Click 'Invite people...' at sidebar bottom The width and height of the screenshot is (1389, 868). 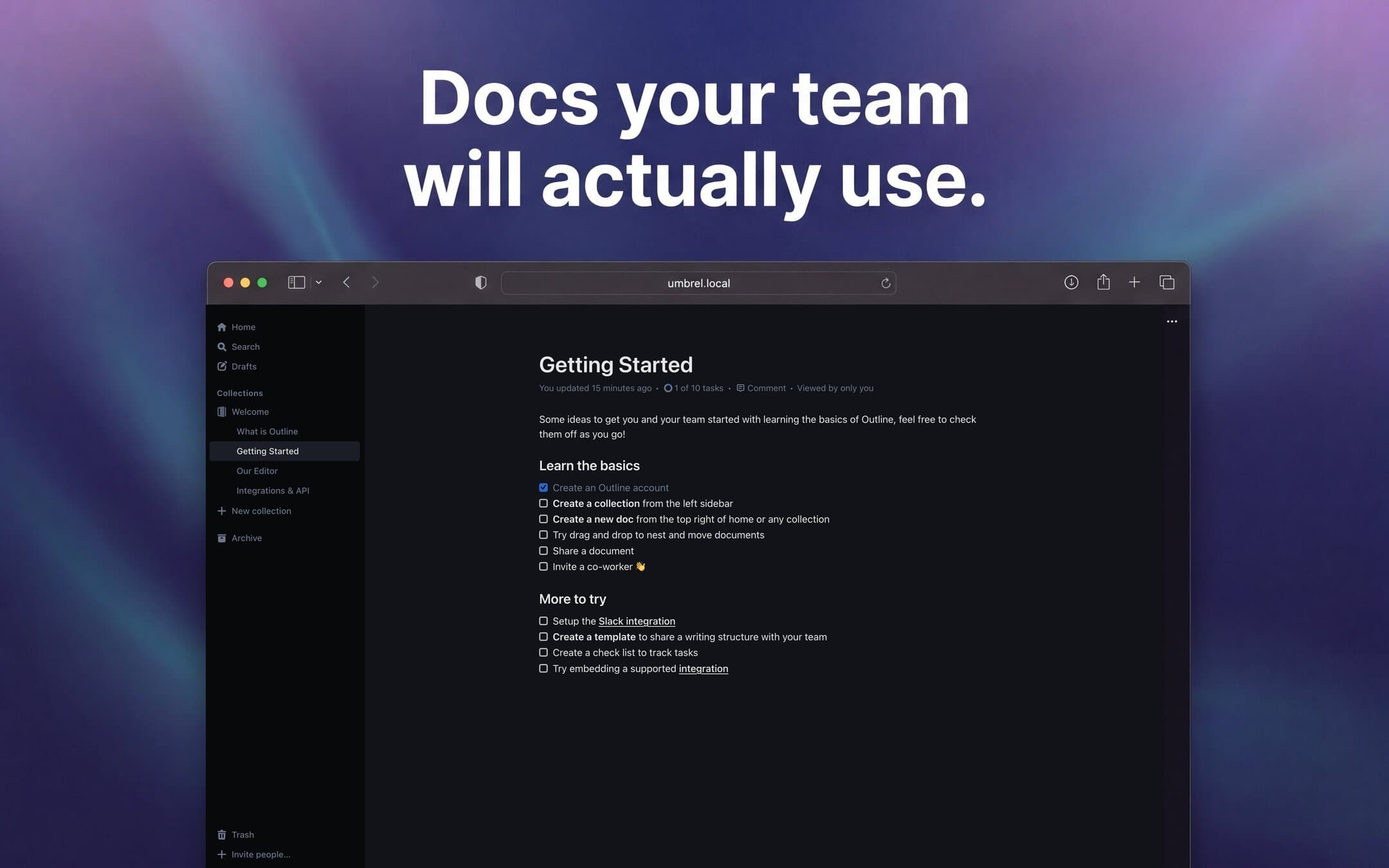click(x=260, y=854)
